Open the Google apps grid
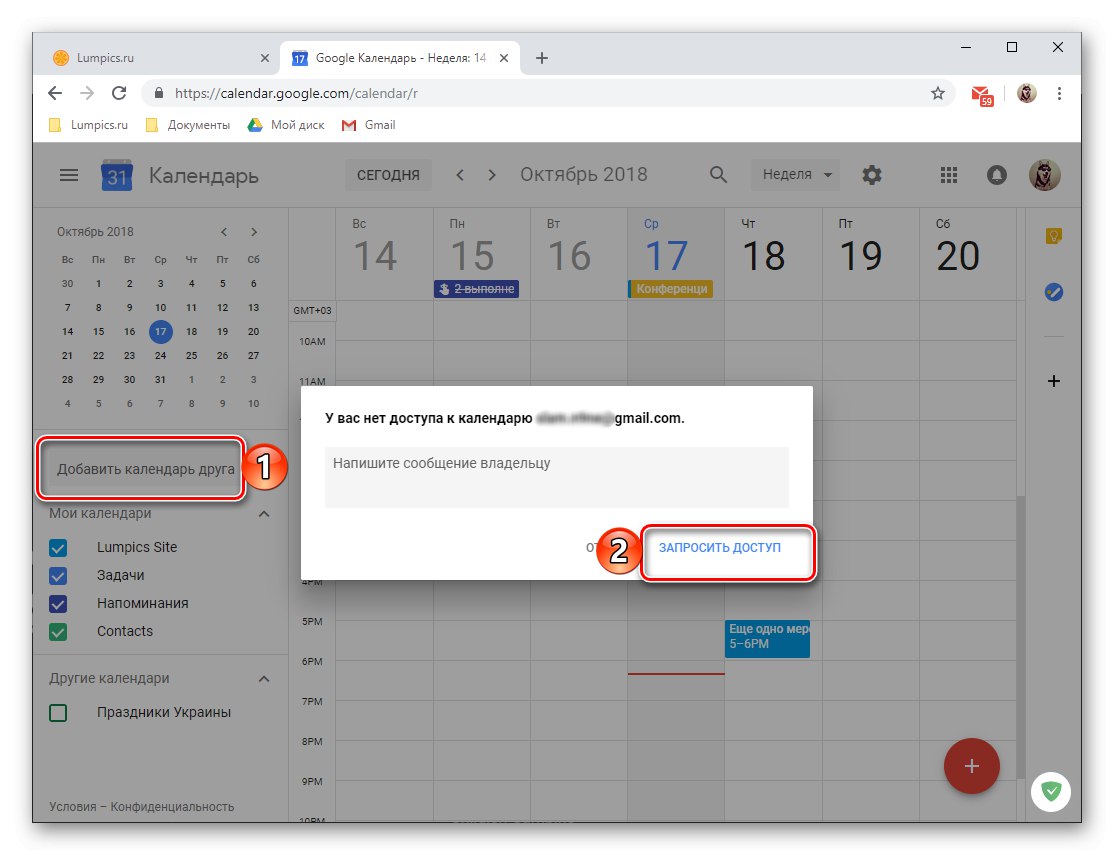 [948, 174]
